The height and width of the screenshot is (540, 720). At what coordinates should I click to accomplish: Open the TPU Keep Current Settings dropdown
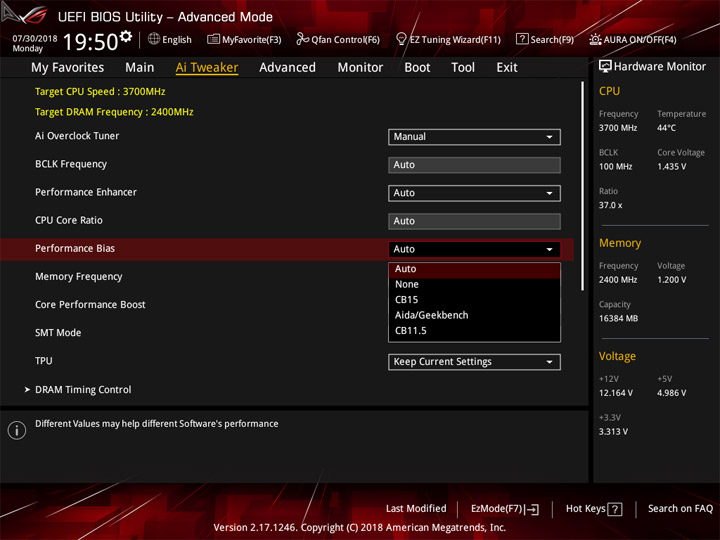(x=474, y=362)
